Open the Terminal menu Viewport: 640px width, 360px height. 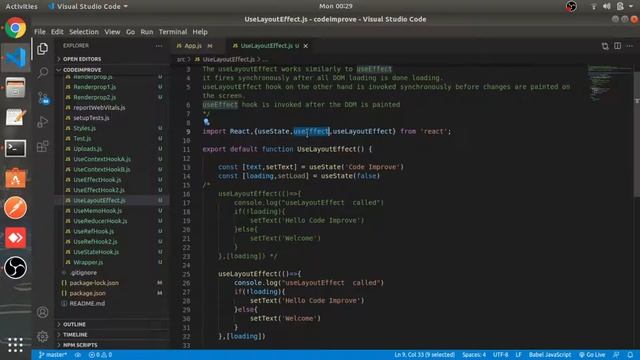point(173,32)
